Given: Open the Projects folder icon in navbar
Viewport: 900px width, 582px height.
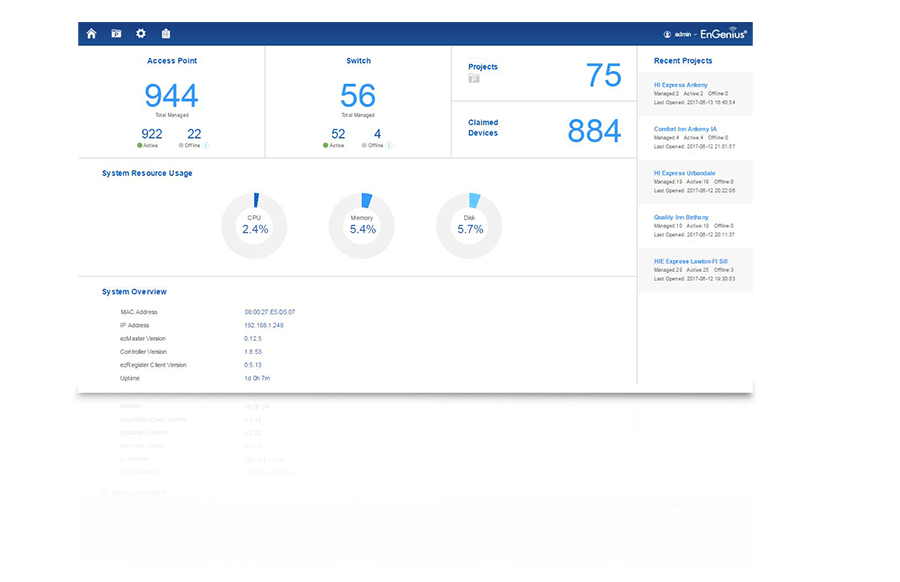Looking at the screenshot, I should 116,34.
